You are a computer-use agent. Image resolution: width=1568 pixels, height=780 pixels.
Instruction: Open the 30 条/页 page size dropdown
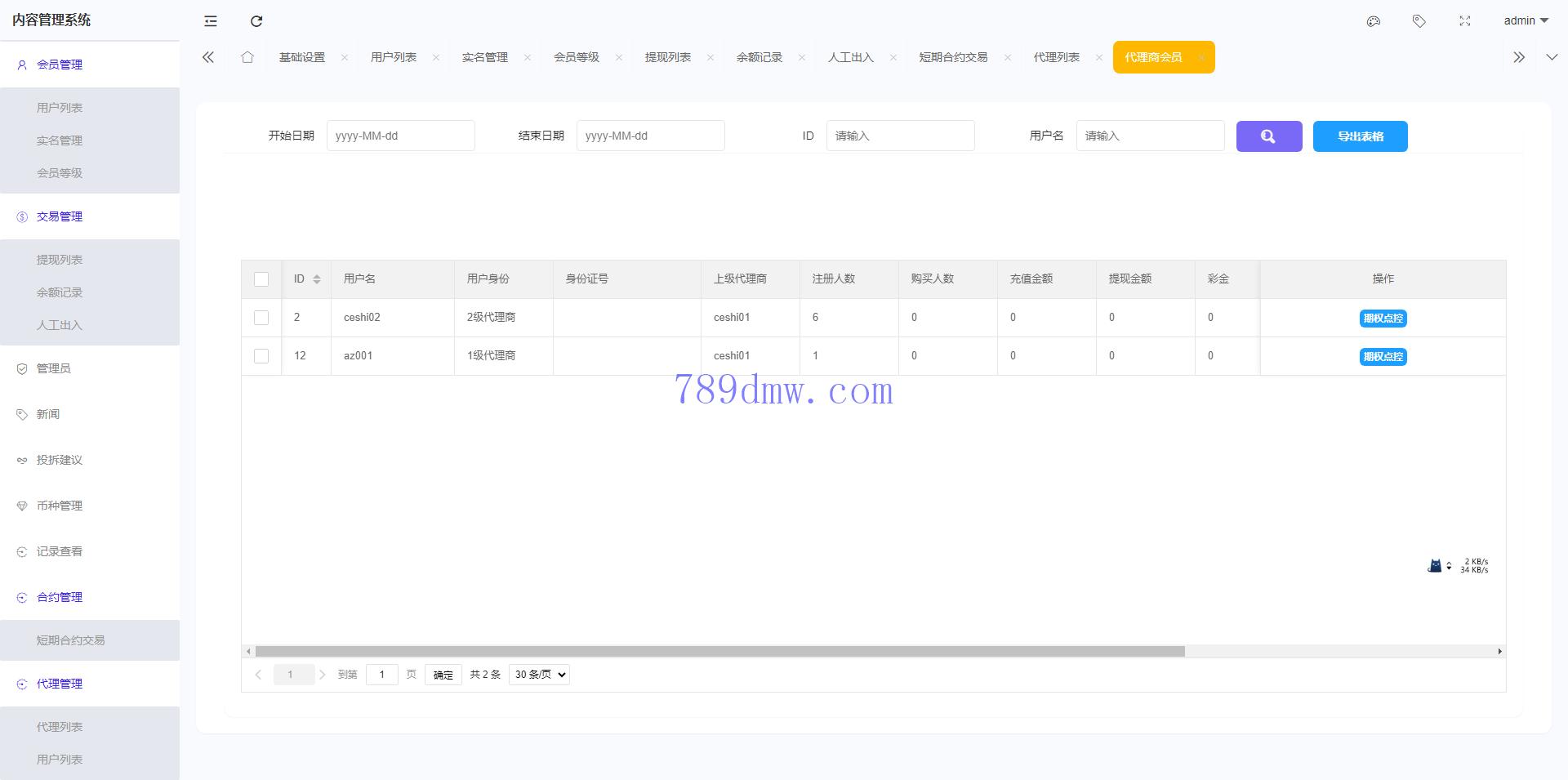pos(539,675)
